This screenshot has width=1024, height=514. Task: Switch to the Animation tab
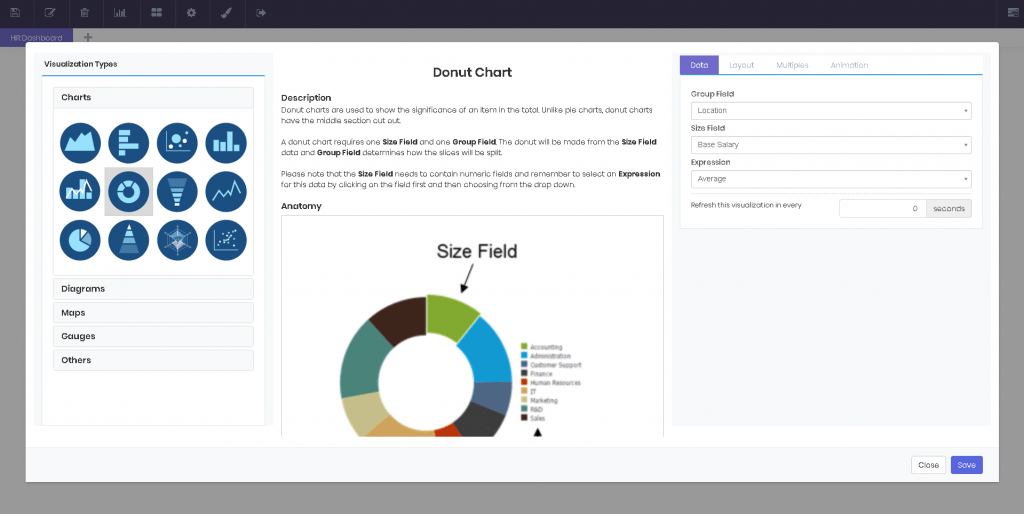pos(849,65)
